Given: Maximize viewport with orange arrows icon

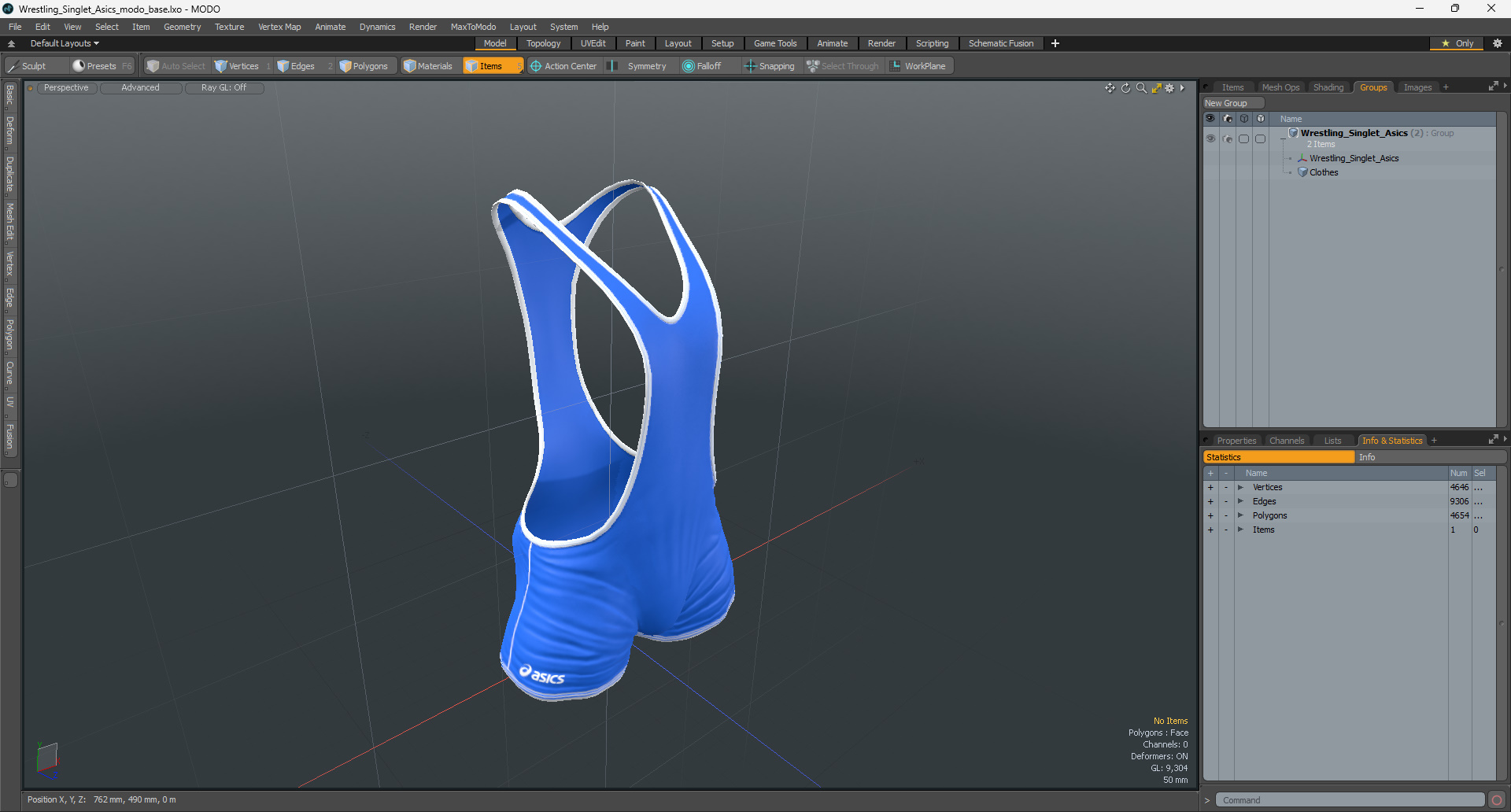Looking at the screenshot, I should tap(1156, 88).
